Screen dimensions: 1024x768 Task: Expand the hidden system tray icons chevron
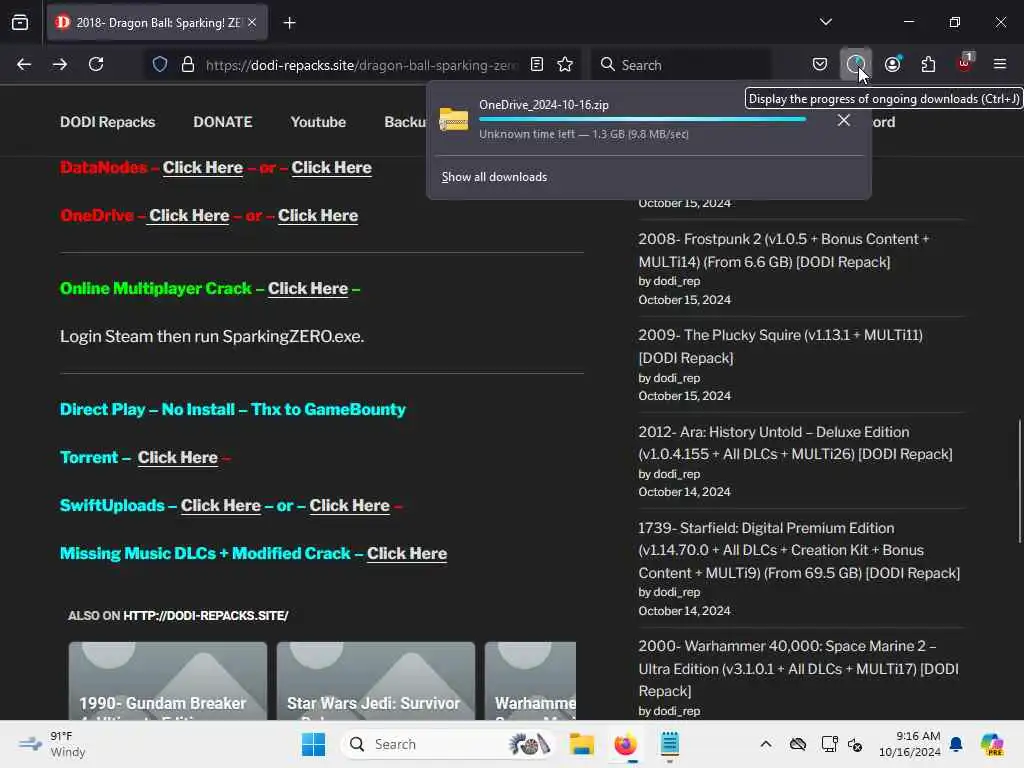click(x=766, y=744)
